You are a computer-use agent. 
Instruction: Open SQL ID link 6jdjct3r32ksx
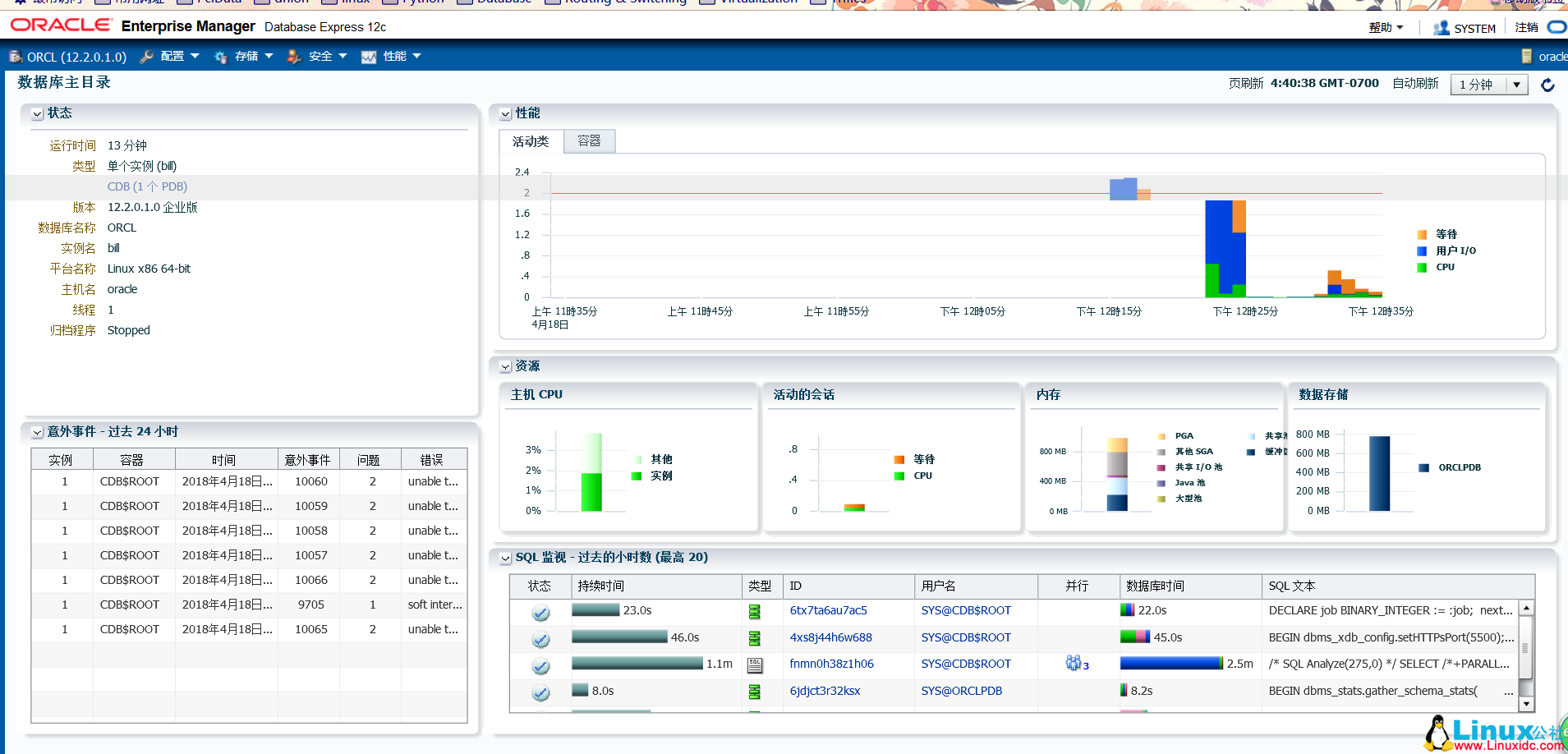[825, 691]
